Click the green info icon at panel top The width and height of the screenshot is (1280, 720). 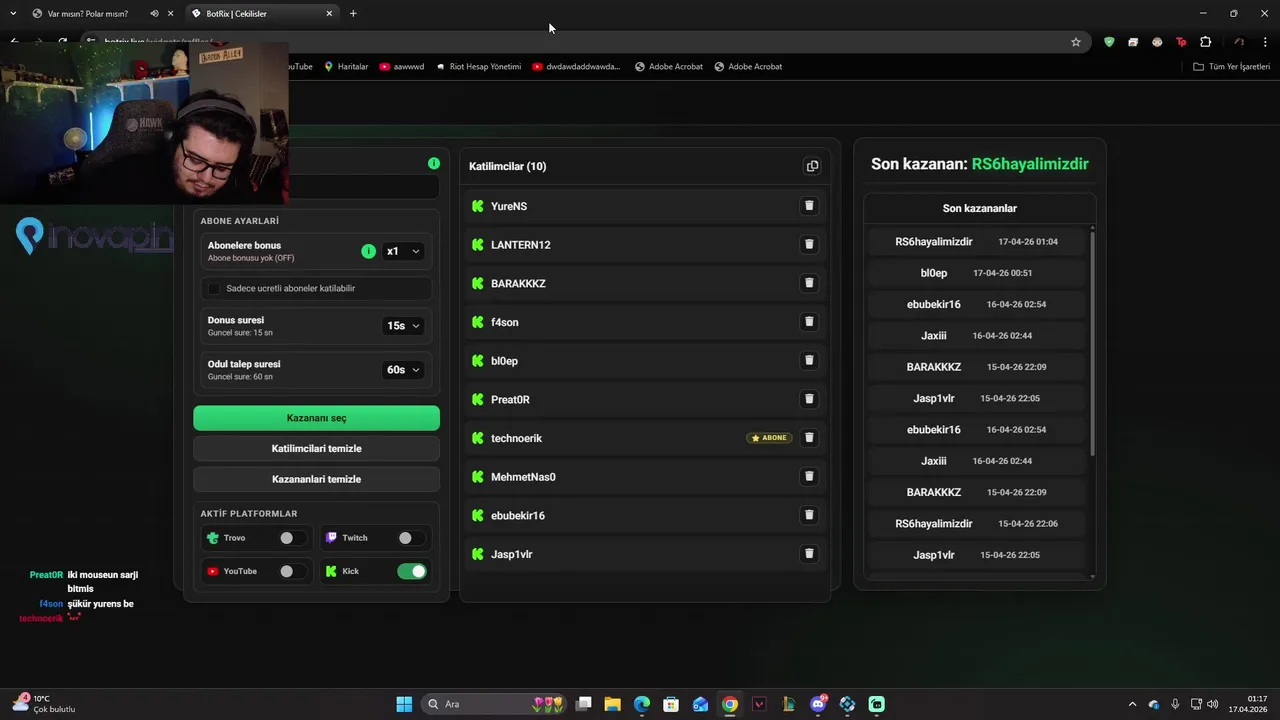coord(433,163)
